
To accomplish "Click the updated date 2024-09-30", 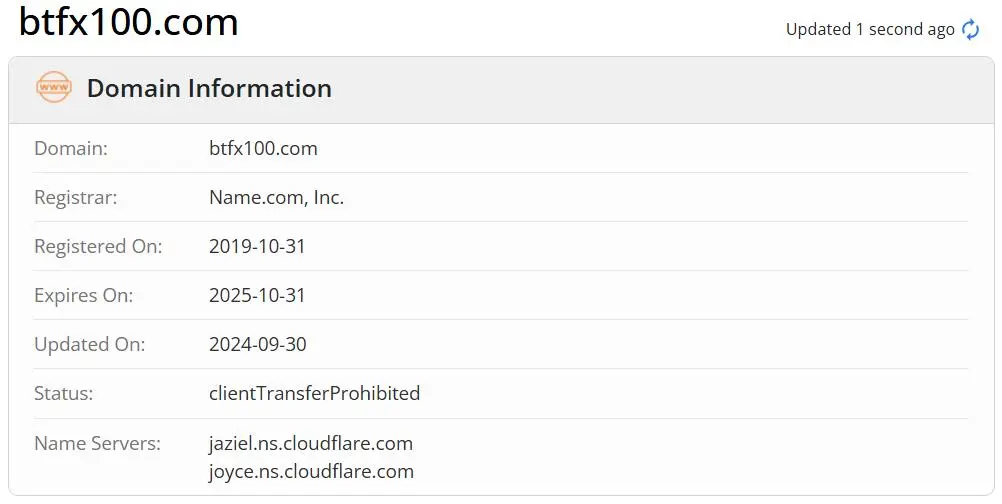I will point(258,344).
